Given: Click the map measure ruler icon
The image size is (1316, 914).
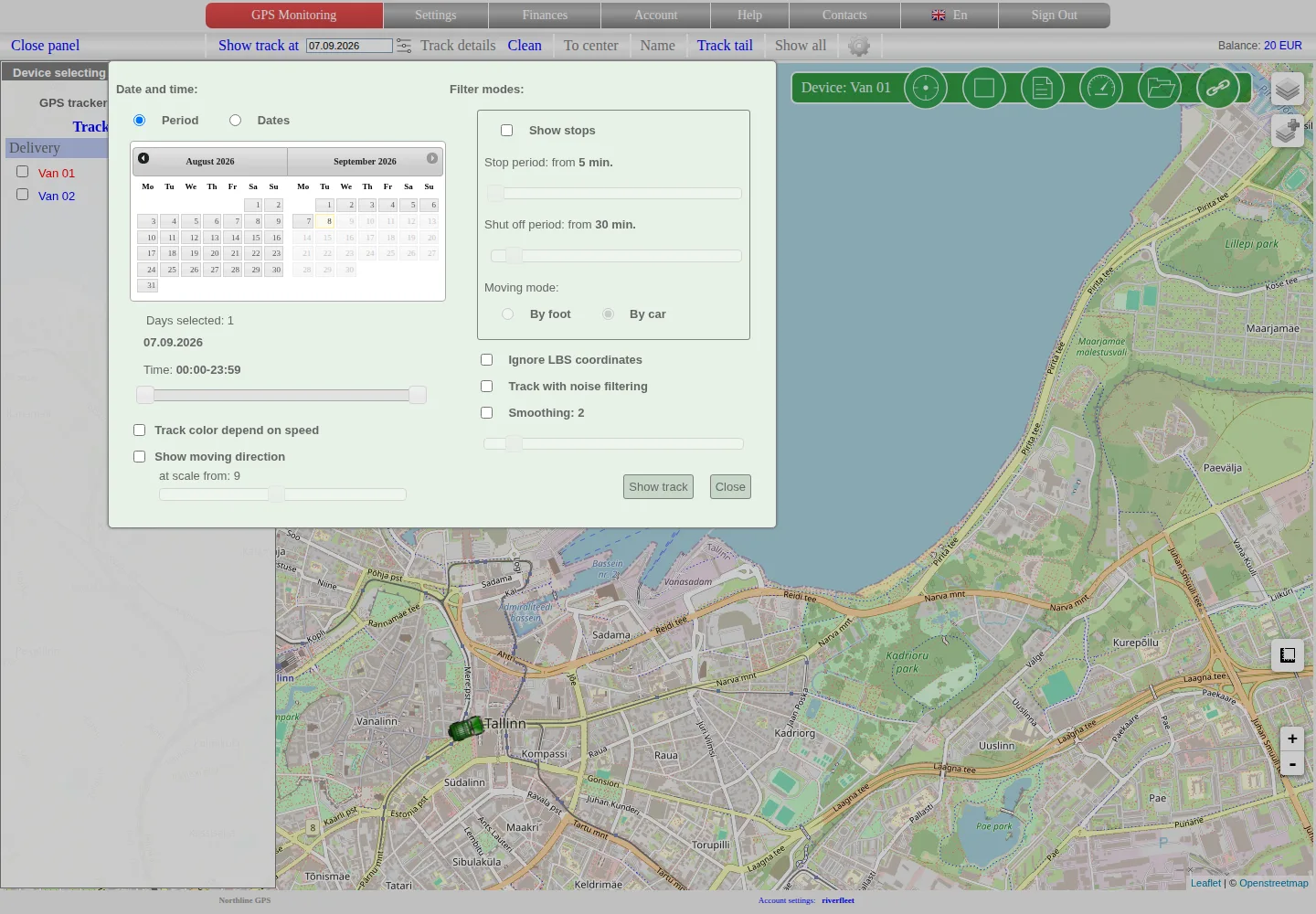Looking at the screenshot, I should tap(1288, 655).
